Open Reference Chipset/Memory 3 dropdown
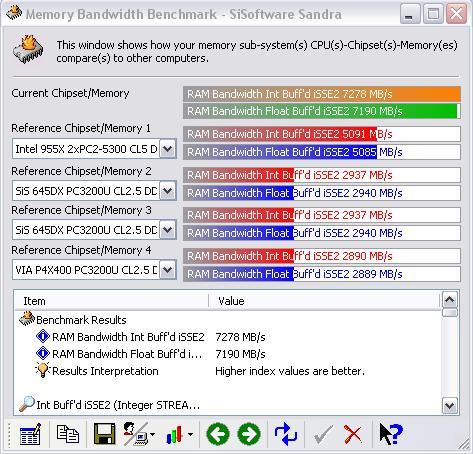 168,230
